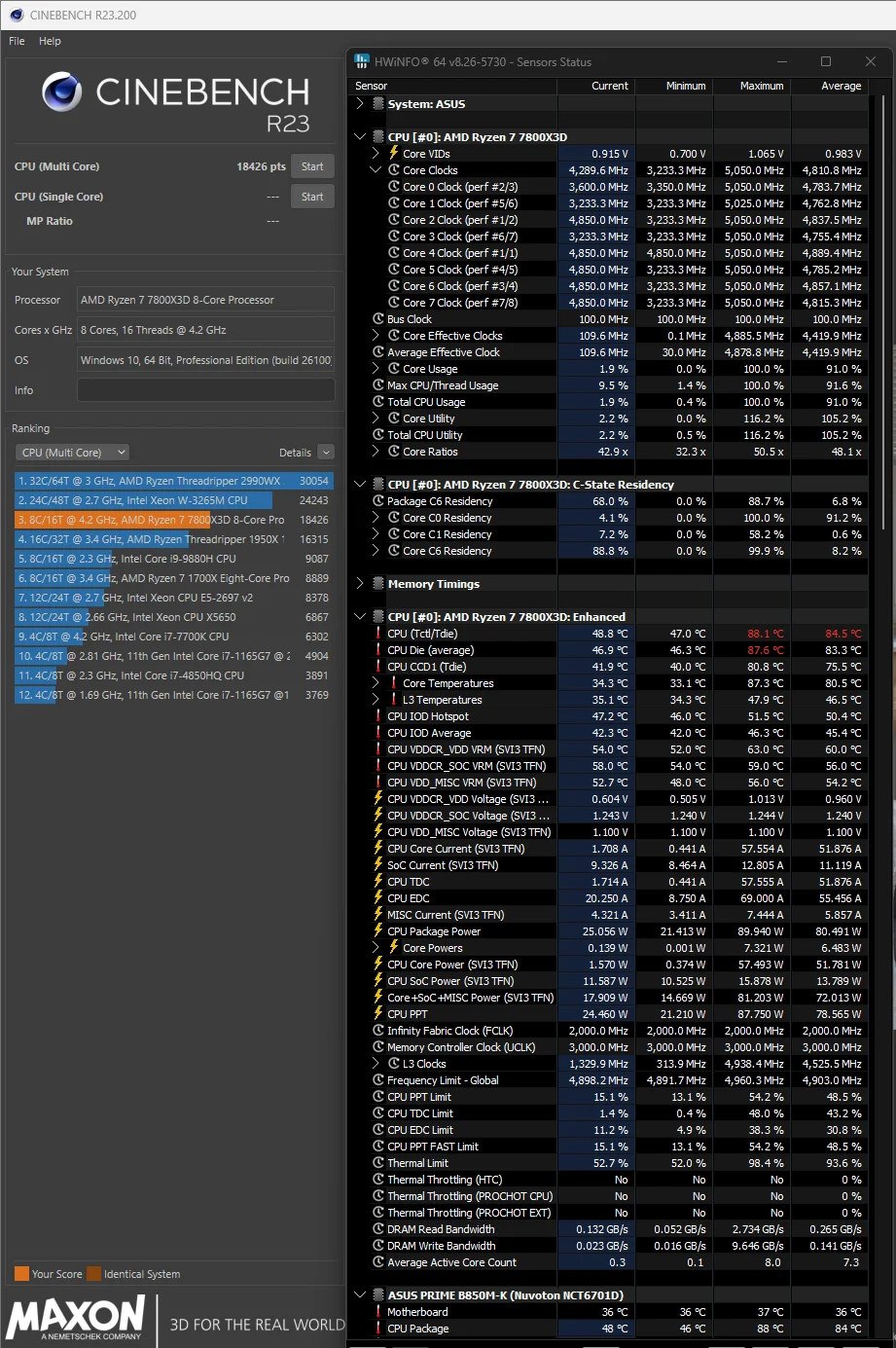Click the CPU (Tctl/Tdie) thermometer icon

tap(378, 634)
